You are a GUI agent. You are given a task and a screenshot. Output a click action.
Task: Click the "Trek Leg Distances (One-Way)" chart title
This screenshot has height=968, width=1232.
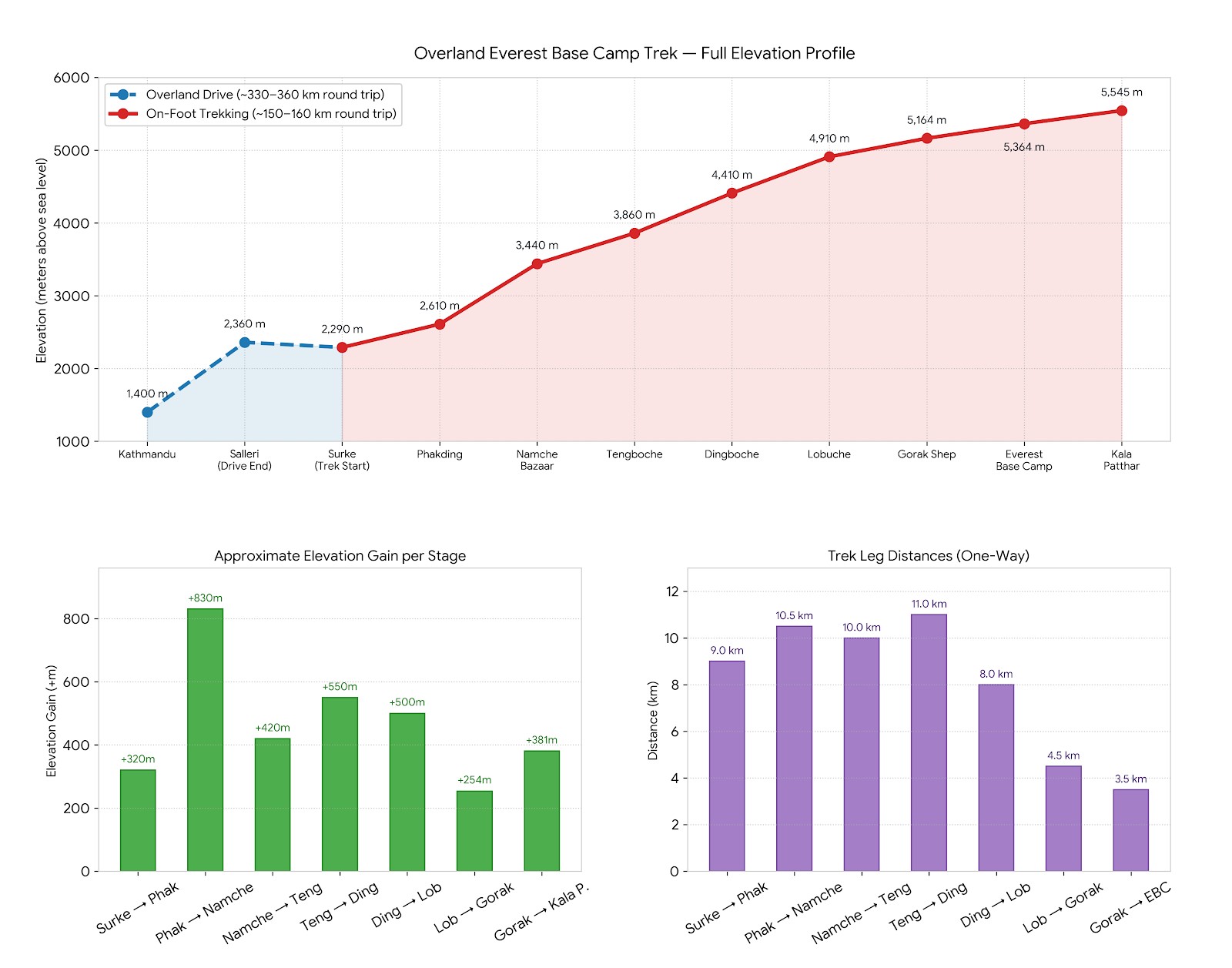point(929,556)
